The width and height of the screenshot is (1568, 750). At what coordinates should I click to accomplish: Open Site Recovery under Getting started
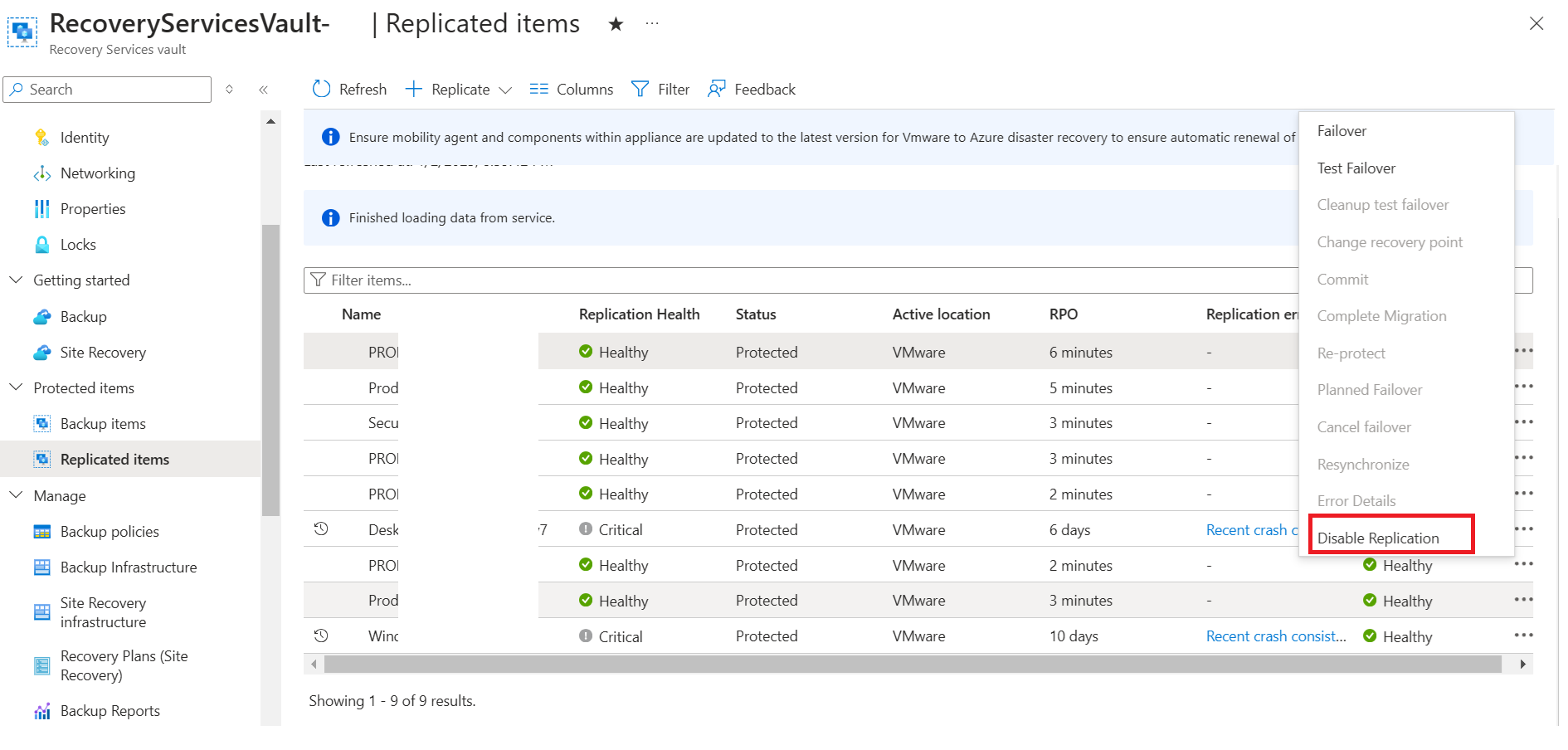[103, 353]
